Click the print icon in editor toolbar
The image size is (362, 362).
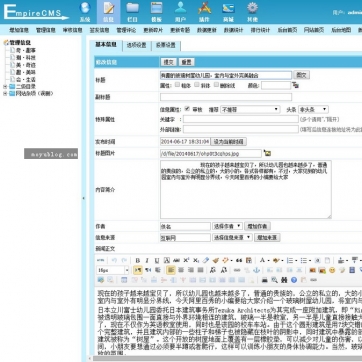coord(264,280)
